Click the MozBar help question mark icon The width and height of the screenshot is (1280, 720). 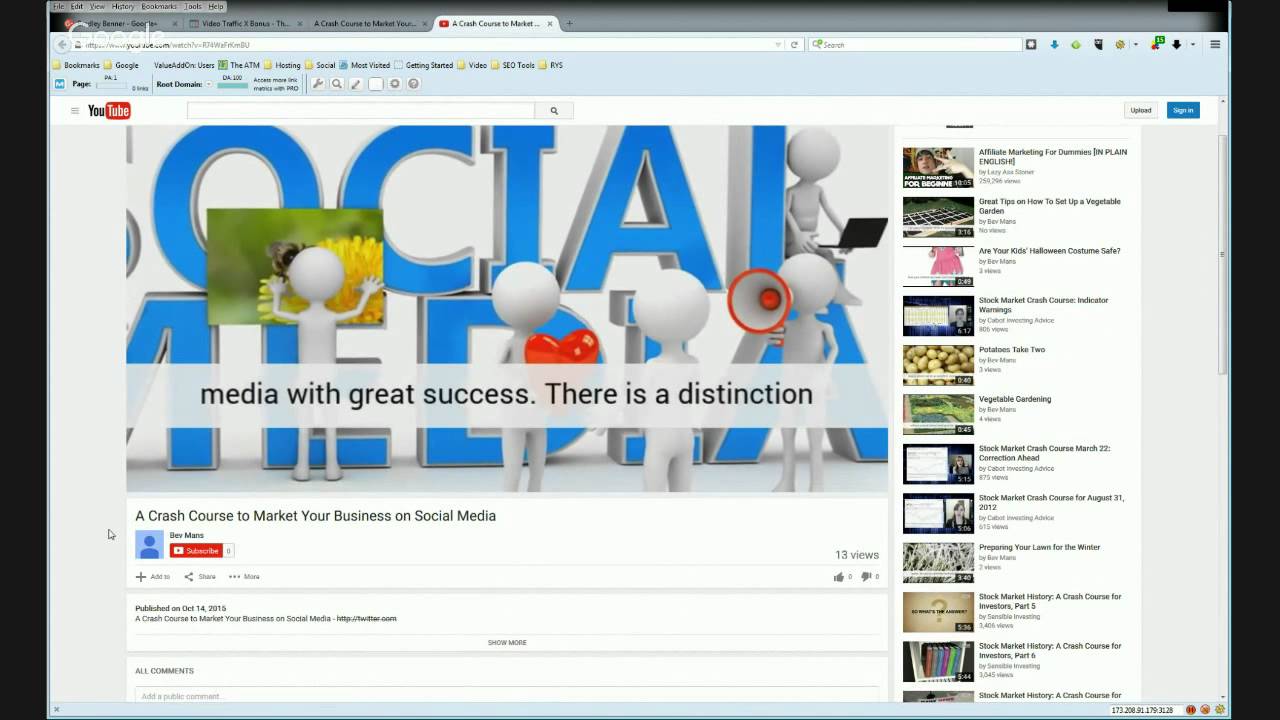[x=413, y=84]
